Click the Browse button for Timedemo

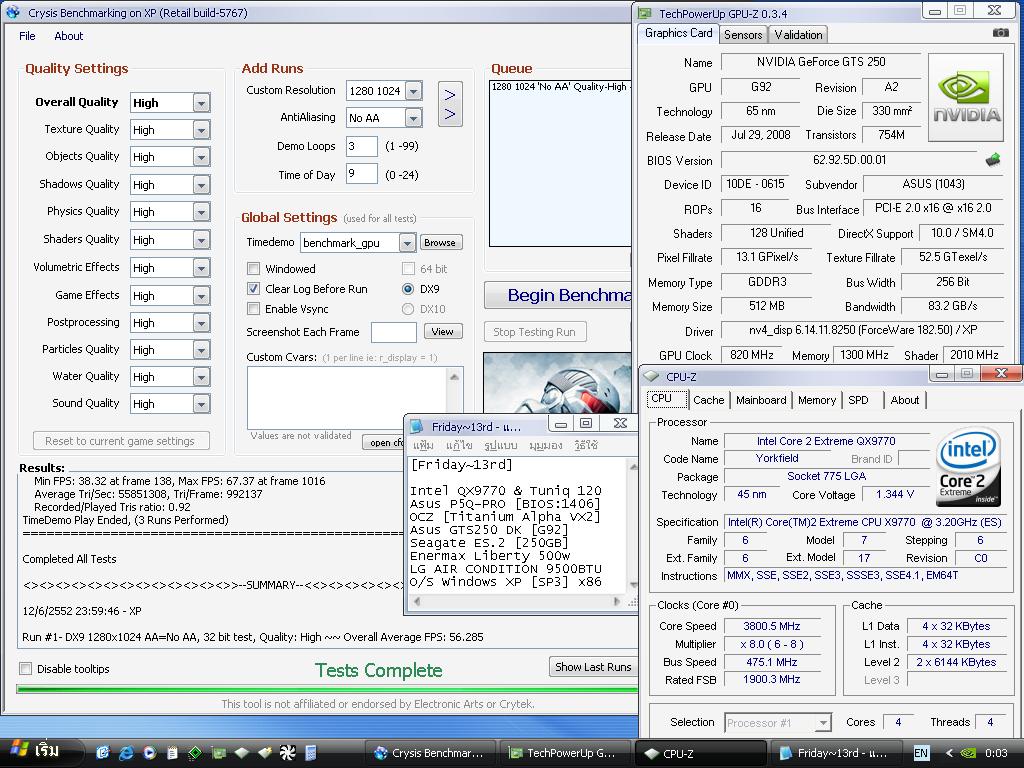440,242
